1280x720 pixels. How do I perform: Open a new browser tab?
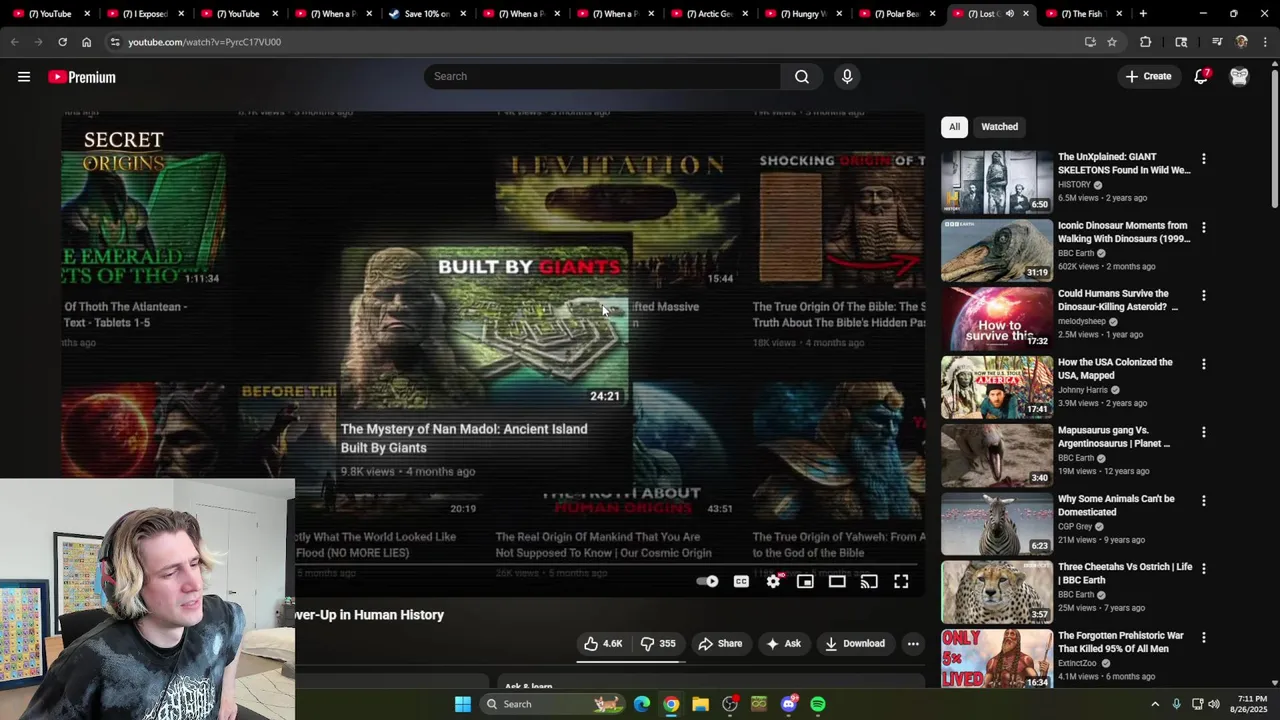[1143, 14]
